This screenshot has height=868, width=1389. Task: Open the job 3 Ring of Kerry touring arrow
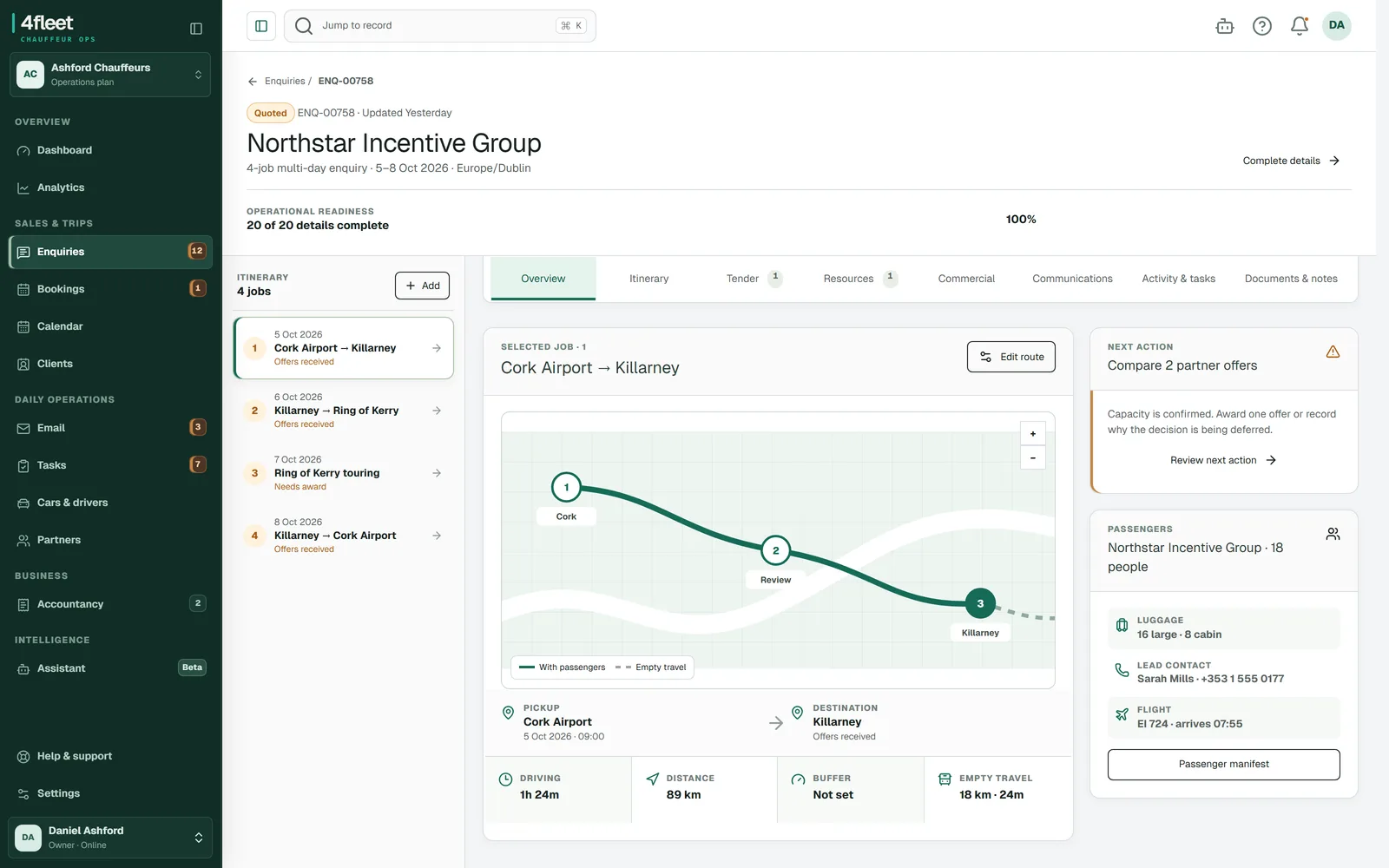click(x=437, y=473)
